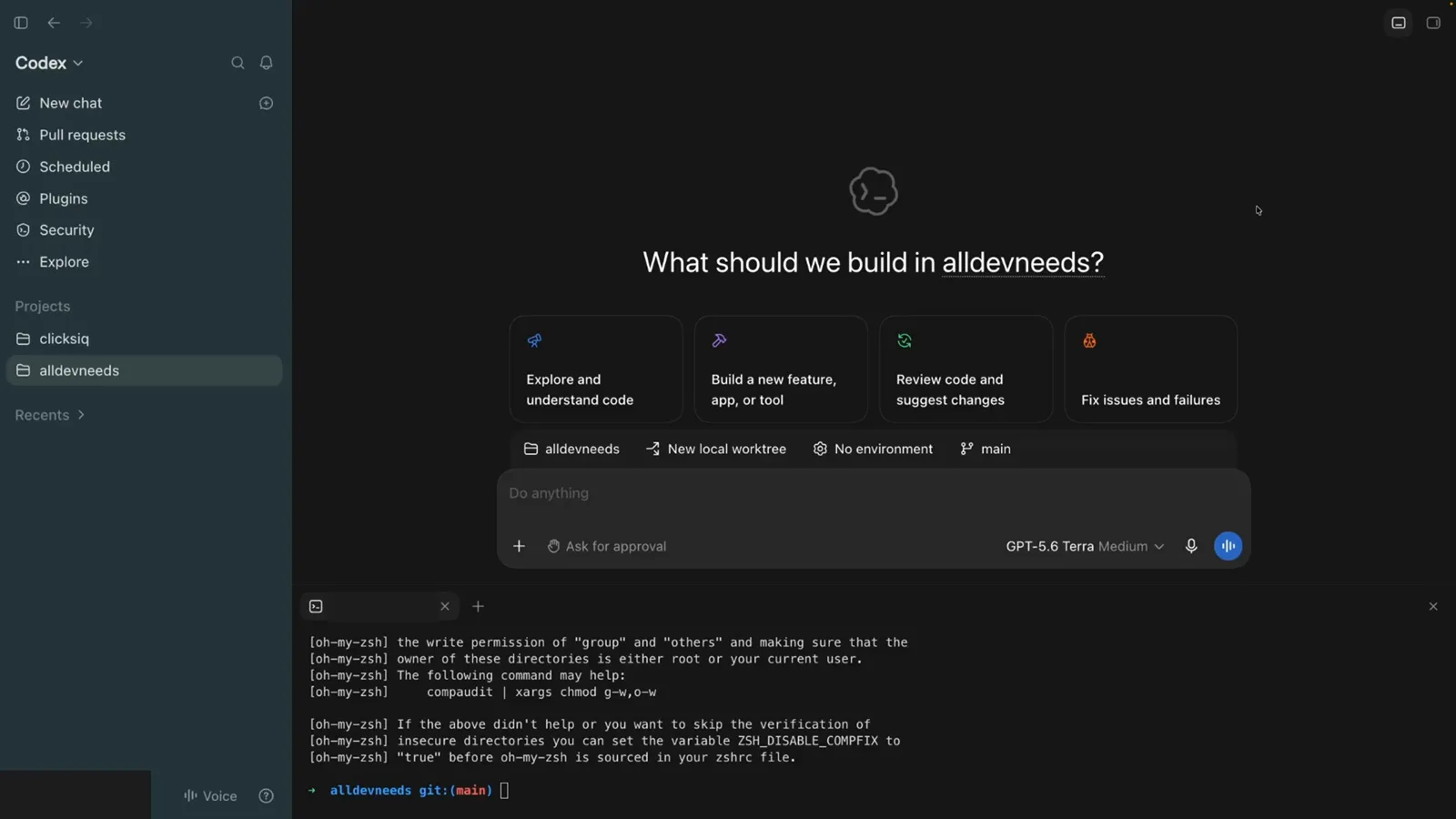Screen dimensions: 1456x819
Task: Open the help question mark icon
Action: pos(267,795)
